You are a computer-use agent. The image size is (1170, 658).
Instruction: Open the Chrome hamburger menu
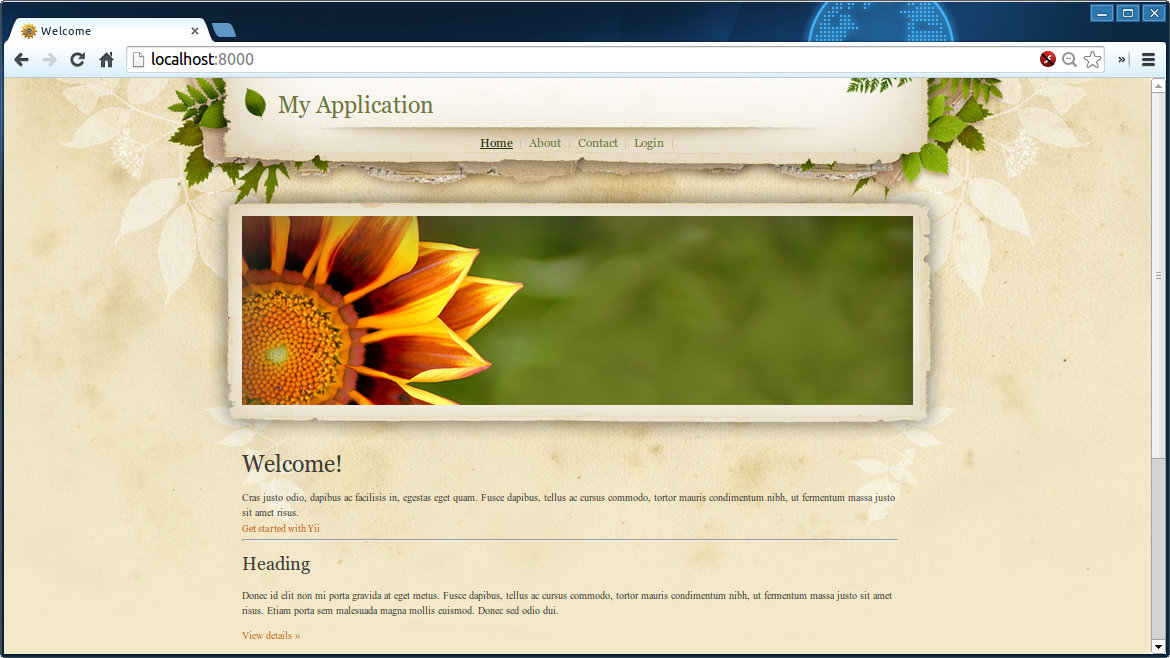click(x=1148, y=60)
